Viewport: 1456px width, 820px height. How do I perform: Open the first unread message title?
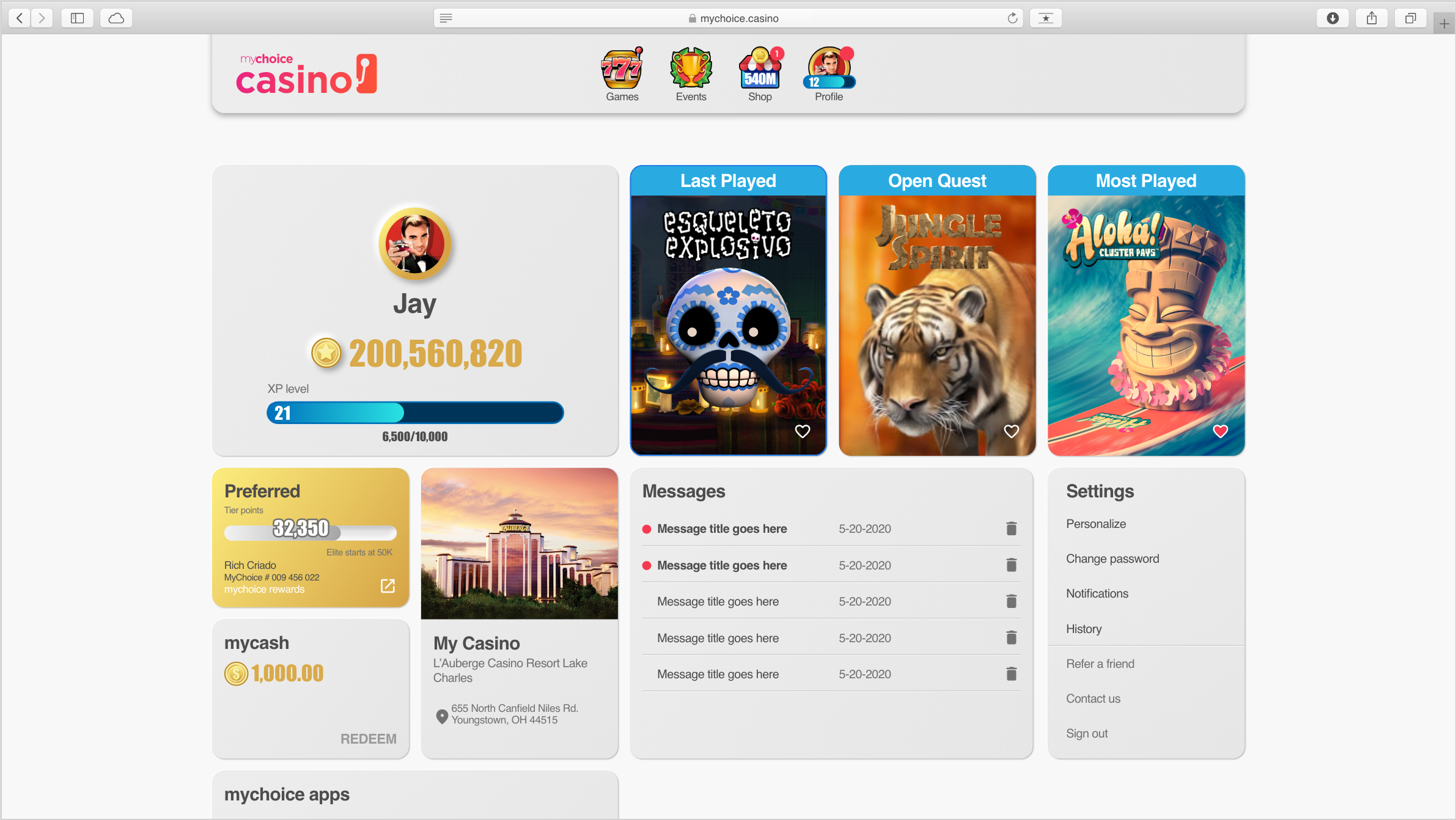(x=722, y=529)
